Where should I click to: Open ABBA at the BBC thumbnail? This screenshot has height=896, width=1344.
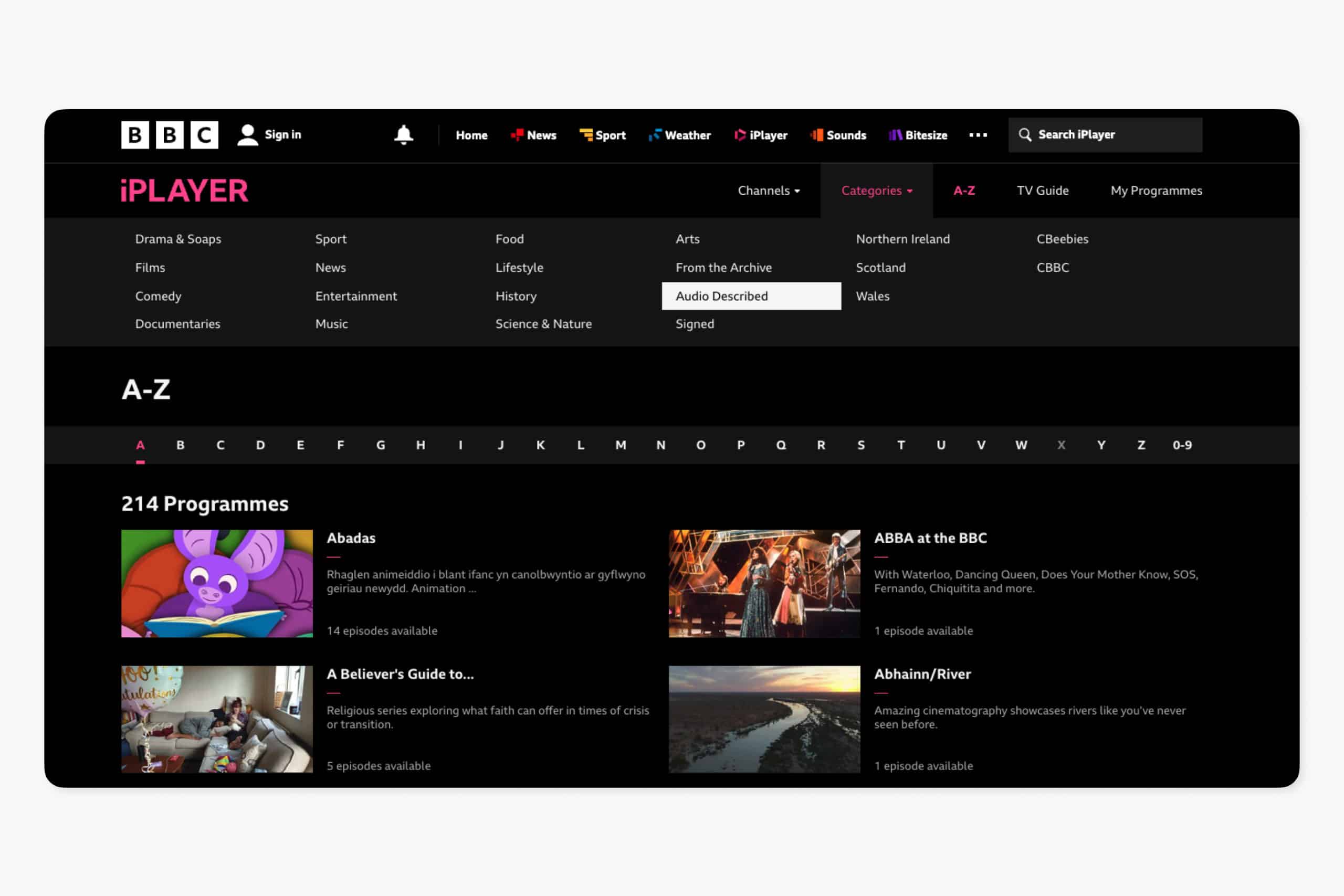click(764, 584)
